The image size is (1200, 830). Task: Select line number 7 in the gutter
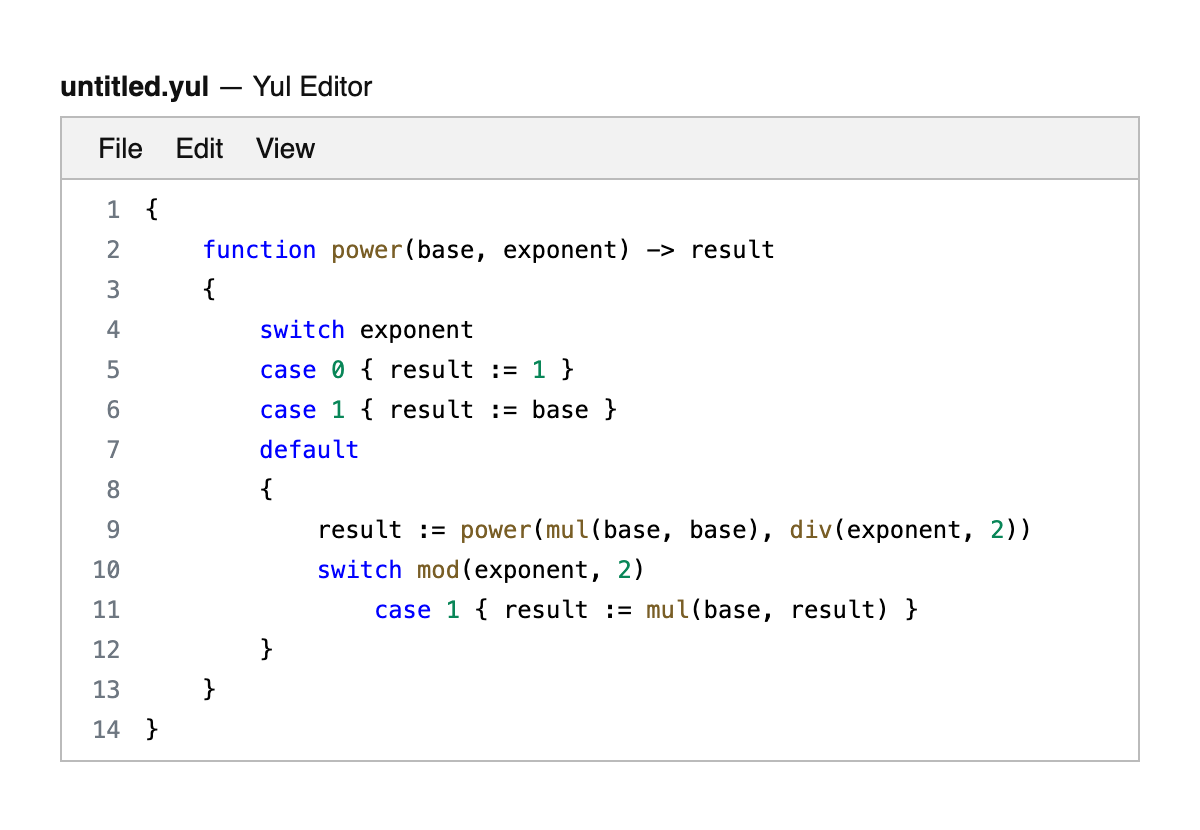click(x=113, y=450)
